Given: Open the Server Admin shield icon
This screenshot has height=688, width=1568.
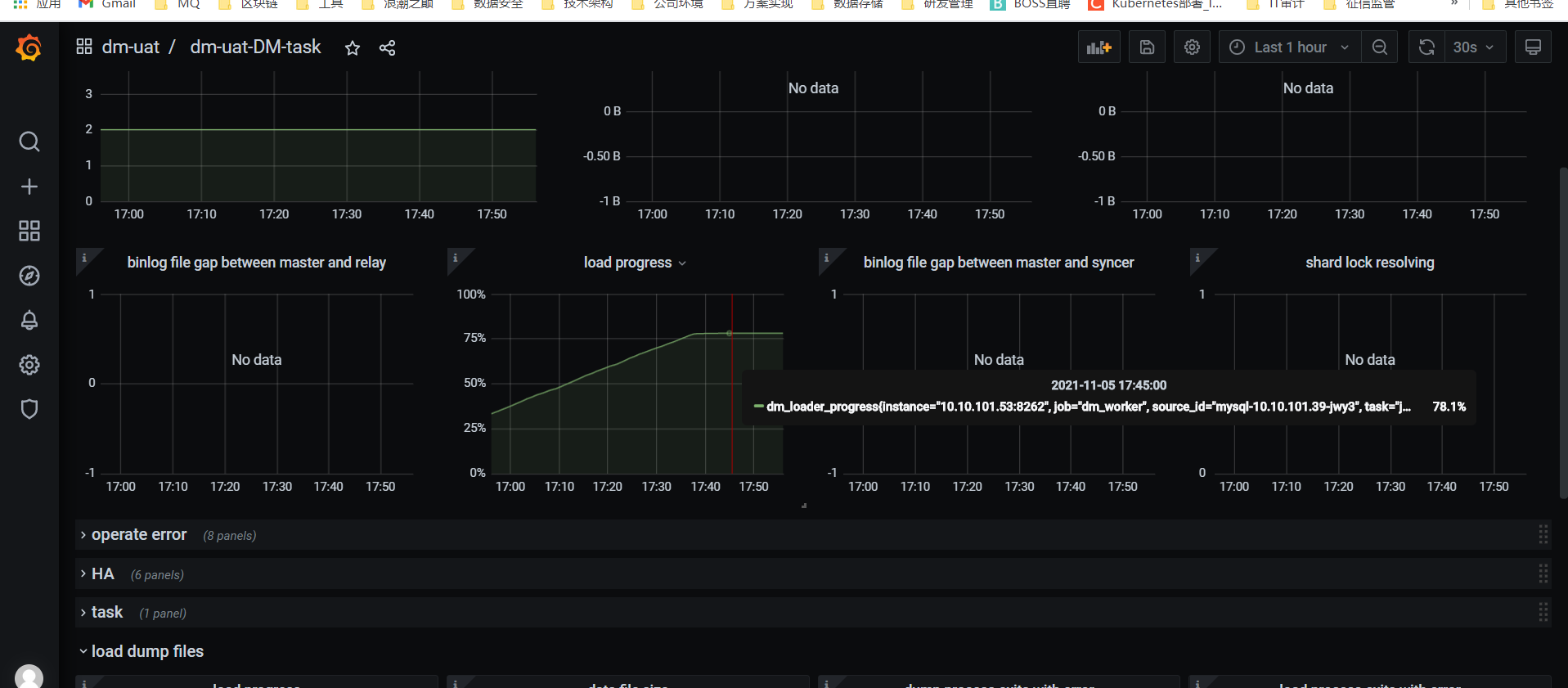Looking at the screenshot, I should (29, 409).
